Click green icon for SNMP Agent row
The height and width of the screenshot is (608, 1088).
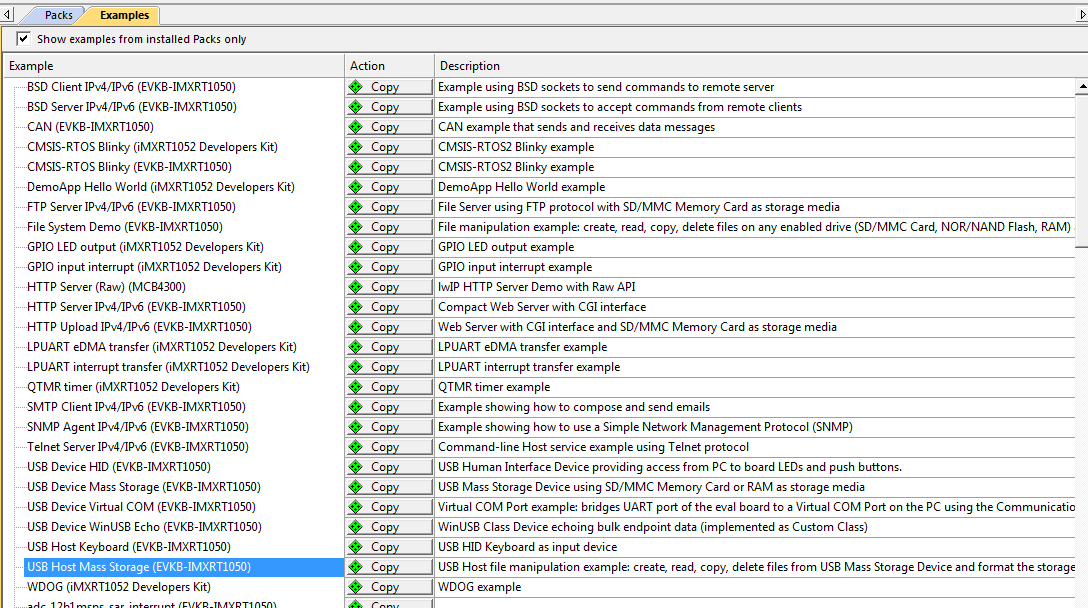tap(356, 427)
